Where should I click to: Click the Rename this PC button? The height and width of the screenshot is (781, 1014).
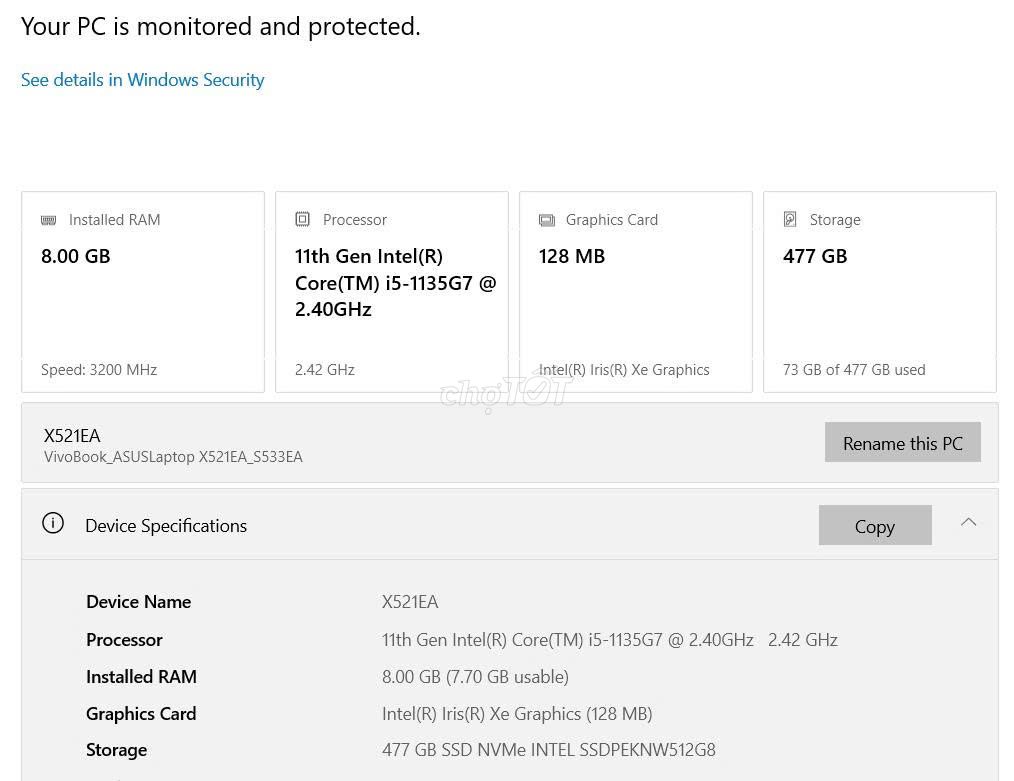tap(902, 442)
